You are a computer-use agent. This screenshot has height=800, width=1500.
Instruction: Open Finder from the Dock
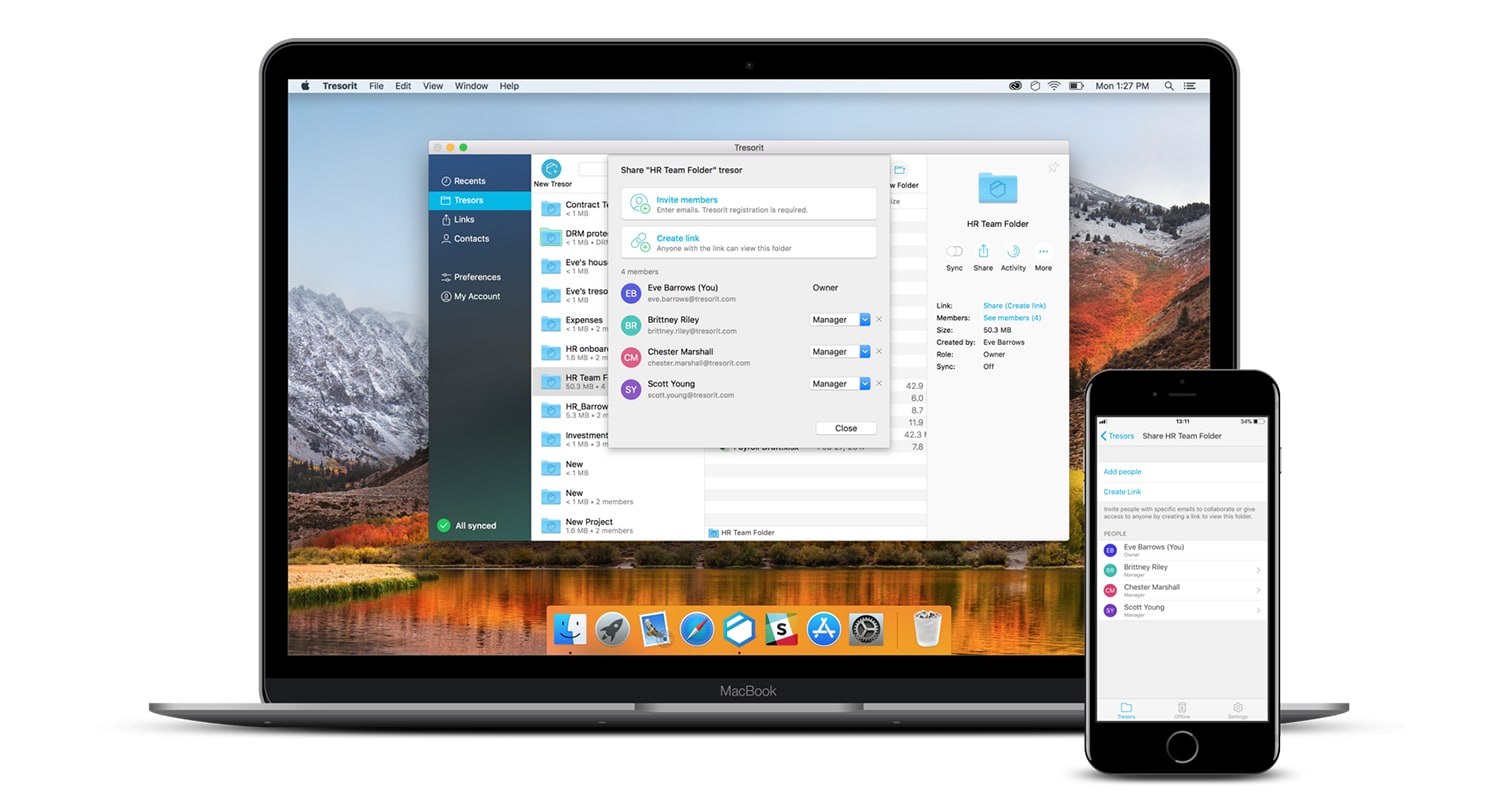point(570,630)
